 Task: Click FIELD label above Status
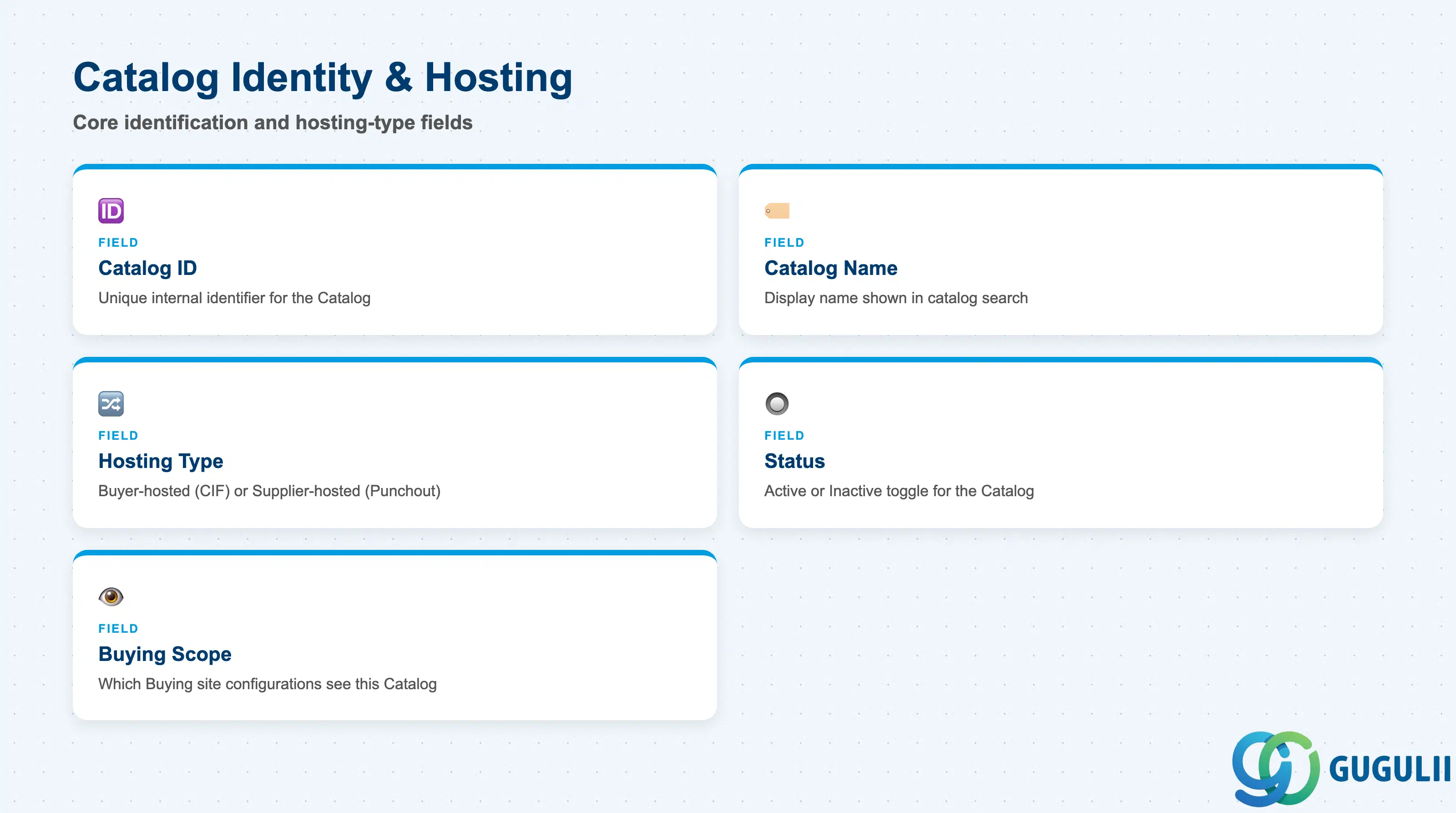[x=784, y=435]
